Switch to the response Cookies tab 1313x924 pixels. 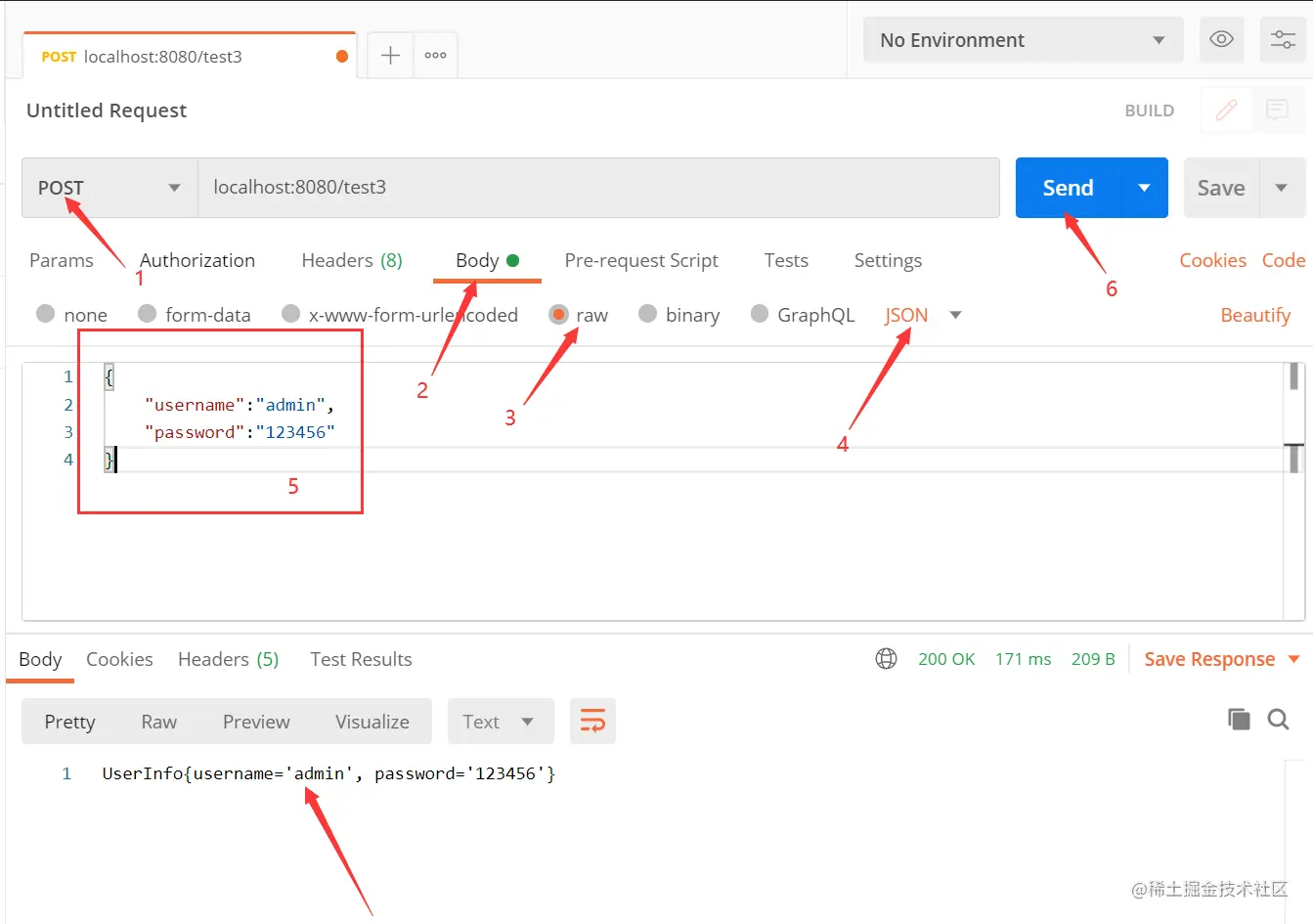click(119, 659)
